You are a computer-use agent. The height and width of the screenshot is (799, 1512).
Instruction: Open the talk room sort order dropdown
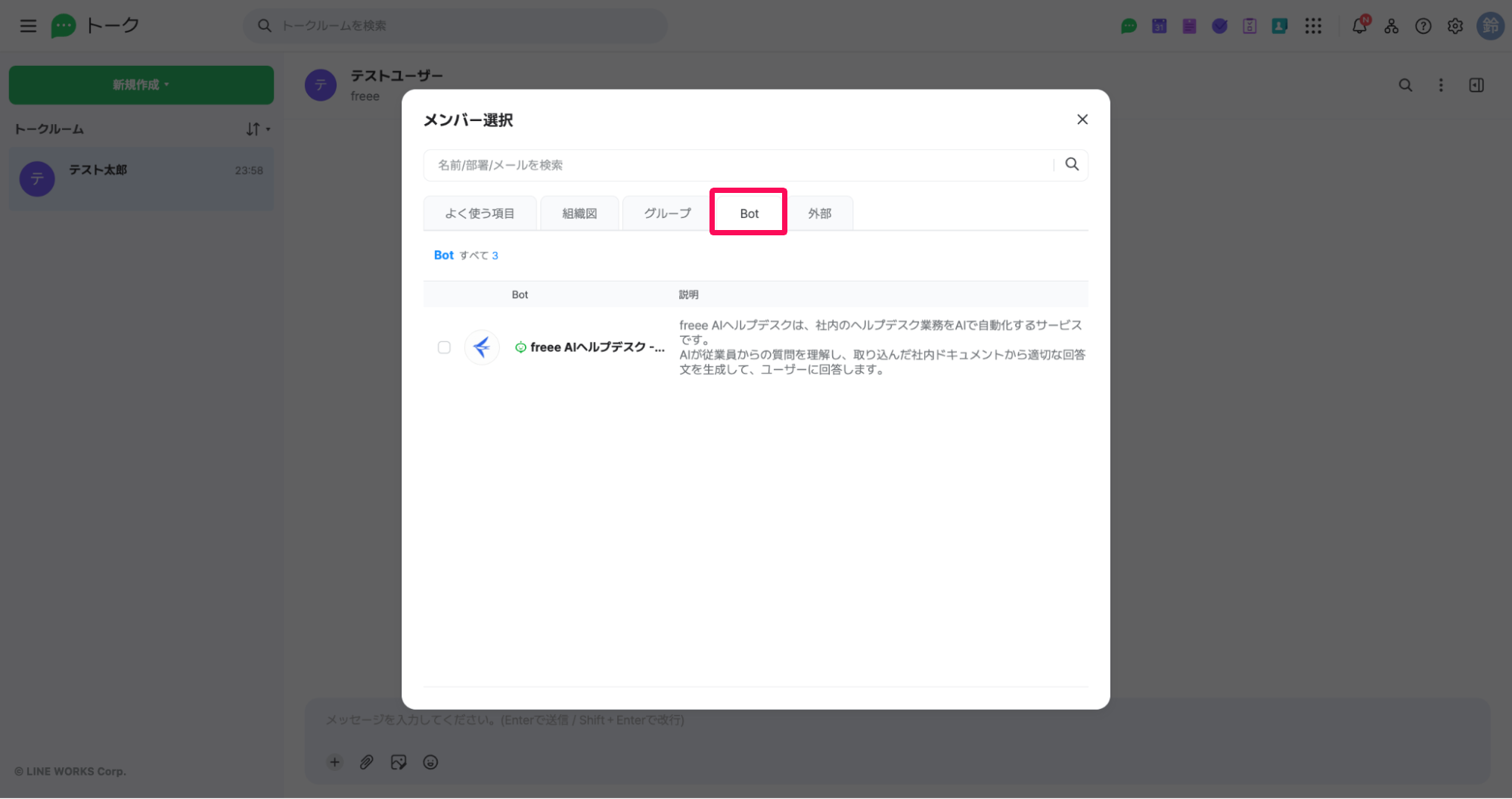257,129
